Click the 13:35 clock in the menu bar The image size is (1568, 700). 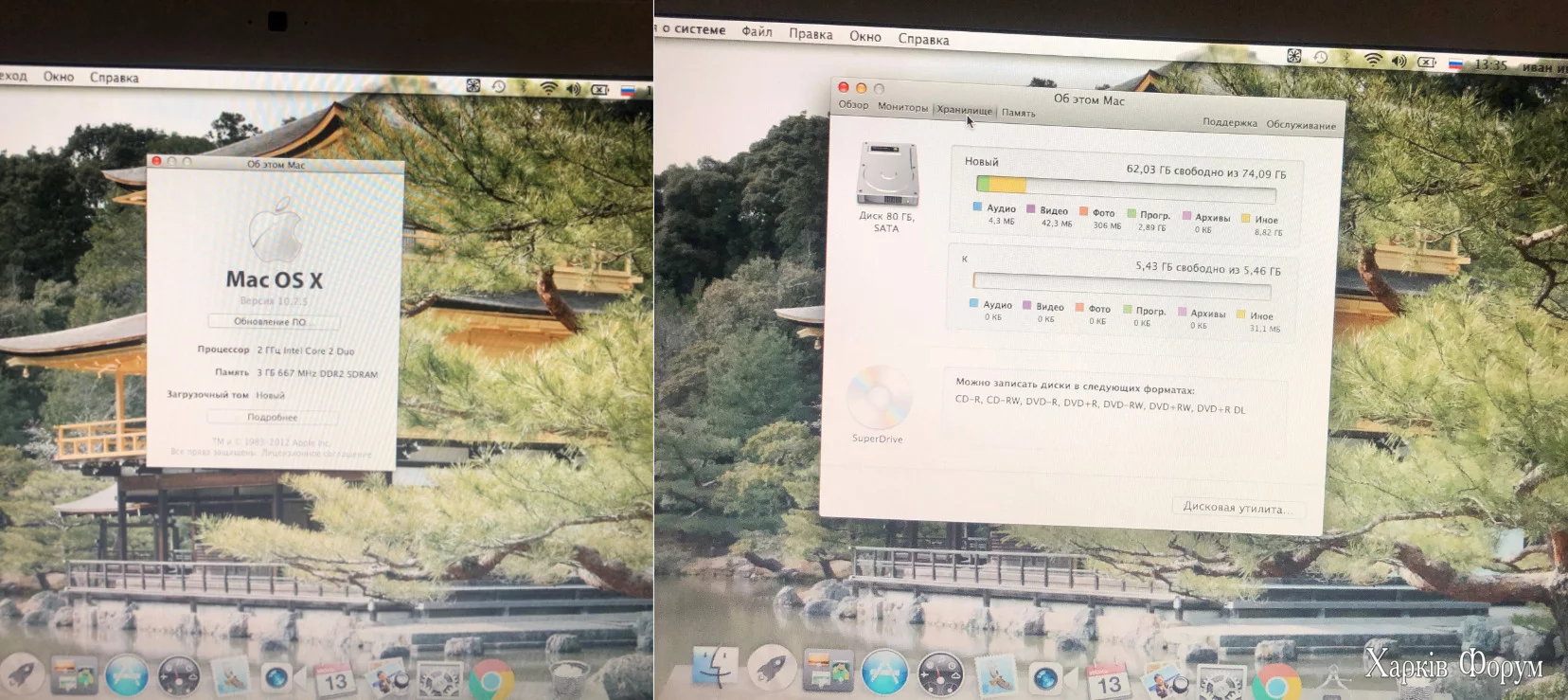click(1490, 64)
